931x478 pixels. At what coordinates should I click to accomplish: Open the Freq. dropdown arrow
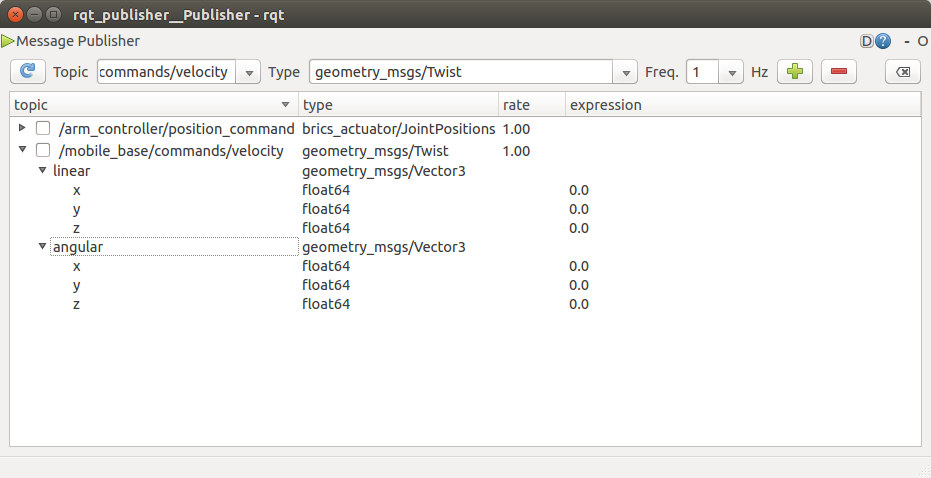click(732, 72)
